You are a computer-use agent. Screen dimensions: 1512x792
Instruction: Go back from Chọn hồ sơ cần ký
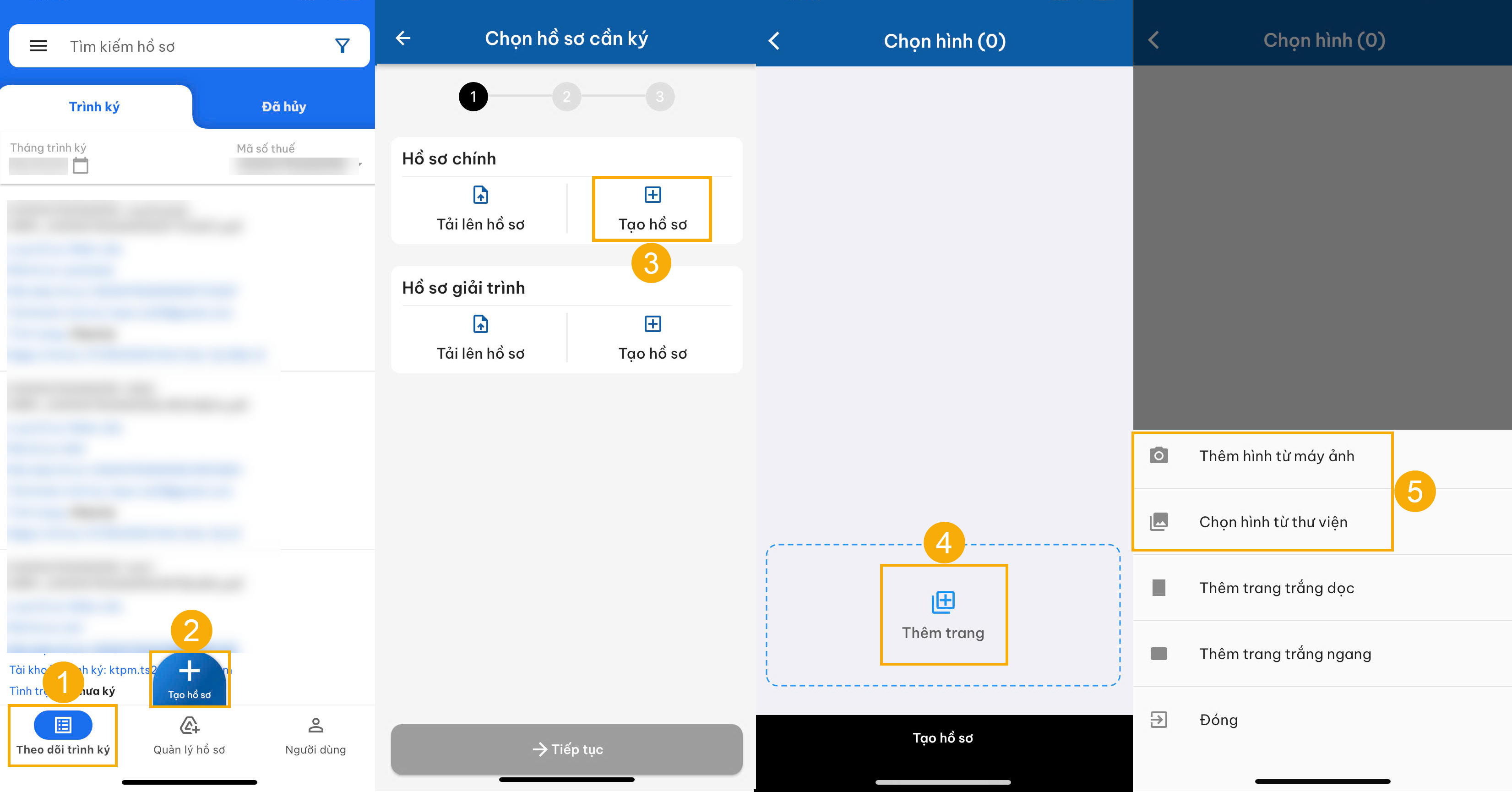[403, 38]
